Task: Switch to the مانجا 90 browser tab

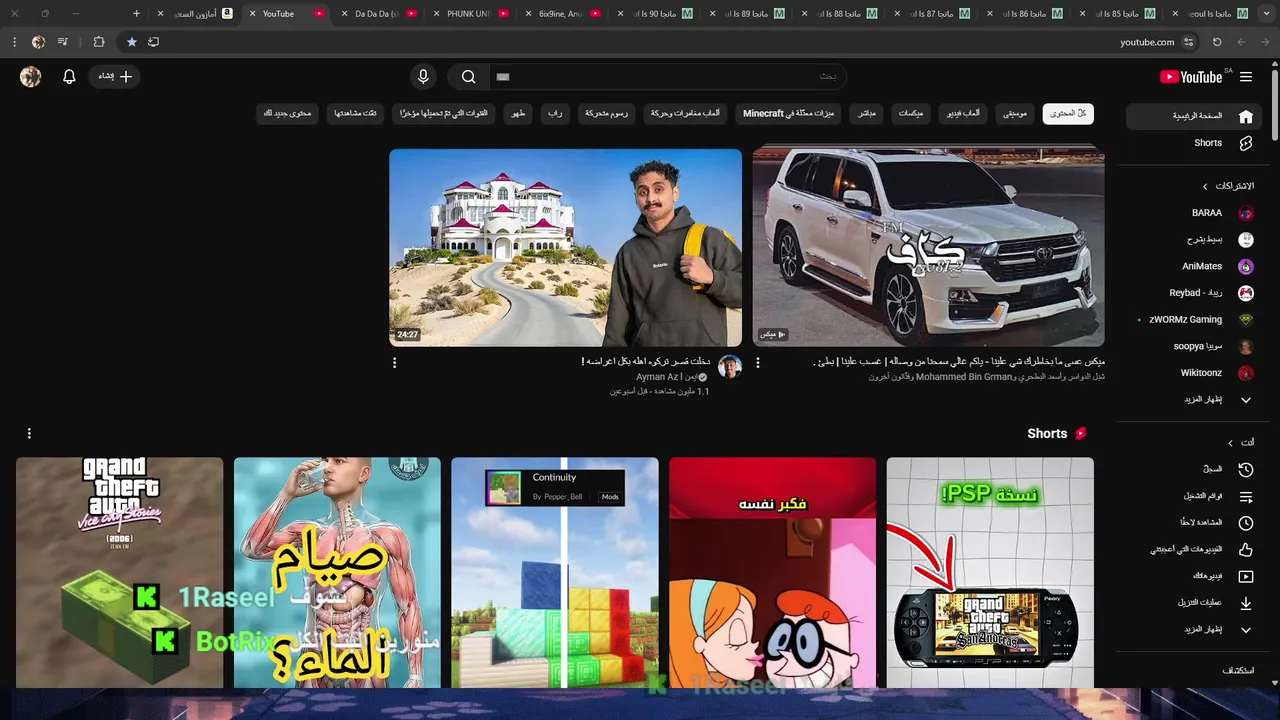Action: point(654,14)
